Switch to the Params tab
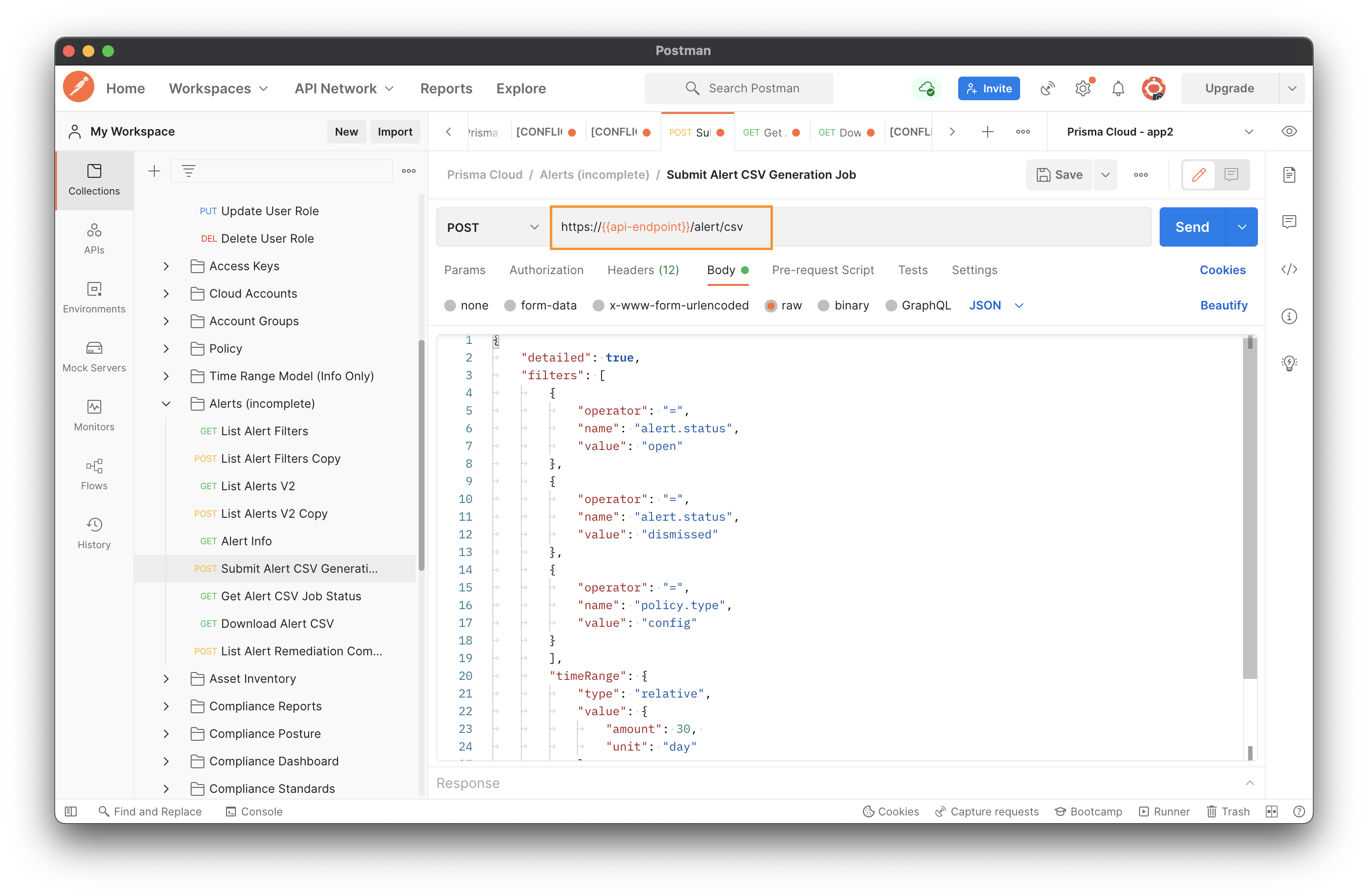This screenshot has height=896, width=1368. (464, 270)
